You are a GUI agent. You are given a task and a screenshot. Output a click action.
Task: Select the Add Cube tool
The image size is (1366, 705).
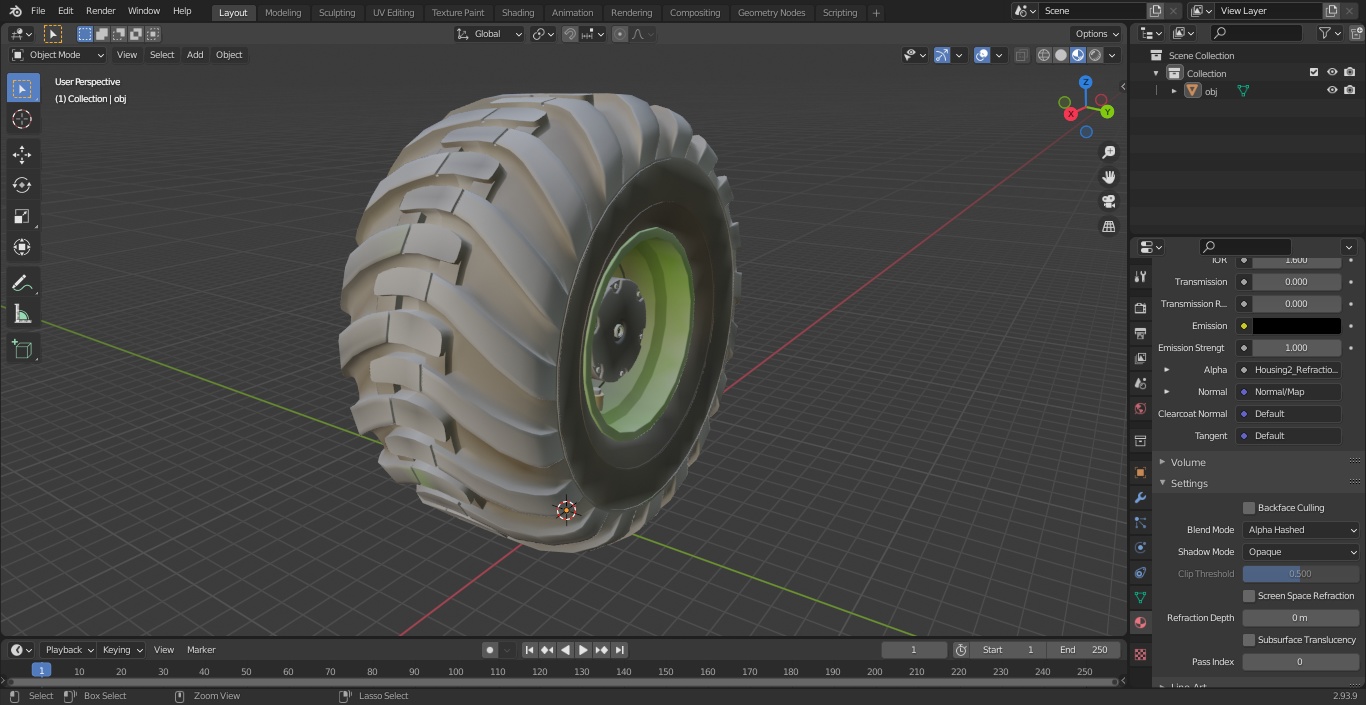click(x=22, y=349)
